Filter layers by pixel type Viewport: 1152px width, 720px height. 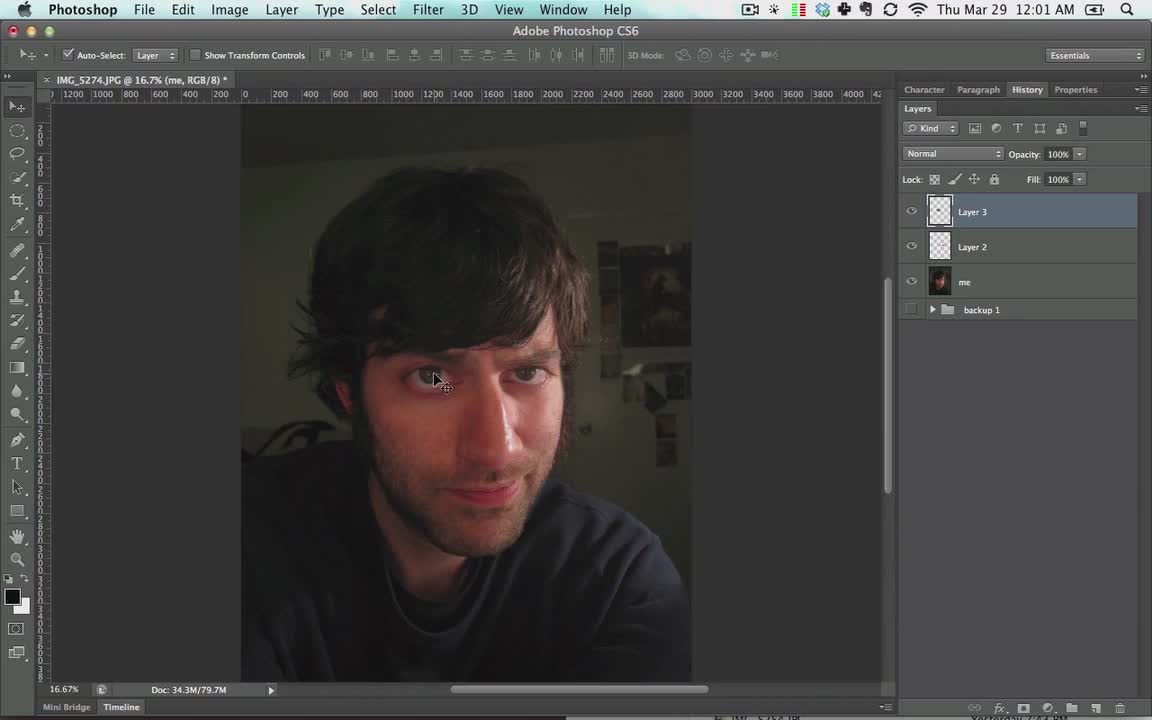pyautogui.click(x=975, y=129)
